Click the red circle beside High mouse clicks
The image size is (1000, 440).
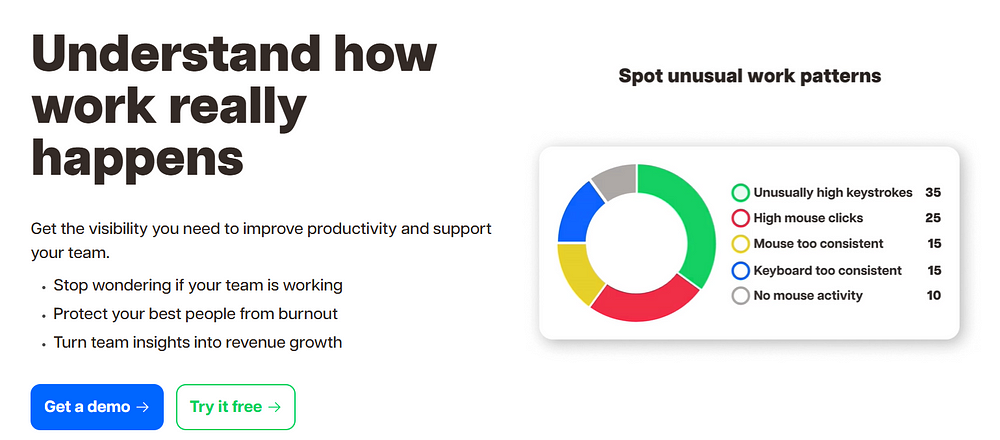(740, 218)
